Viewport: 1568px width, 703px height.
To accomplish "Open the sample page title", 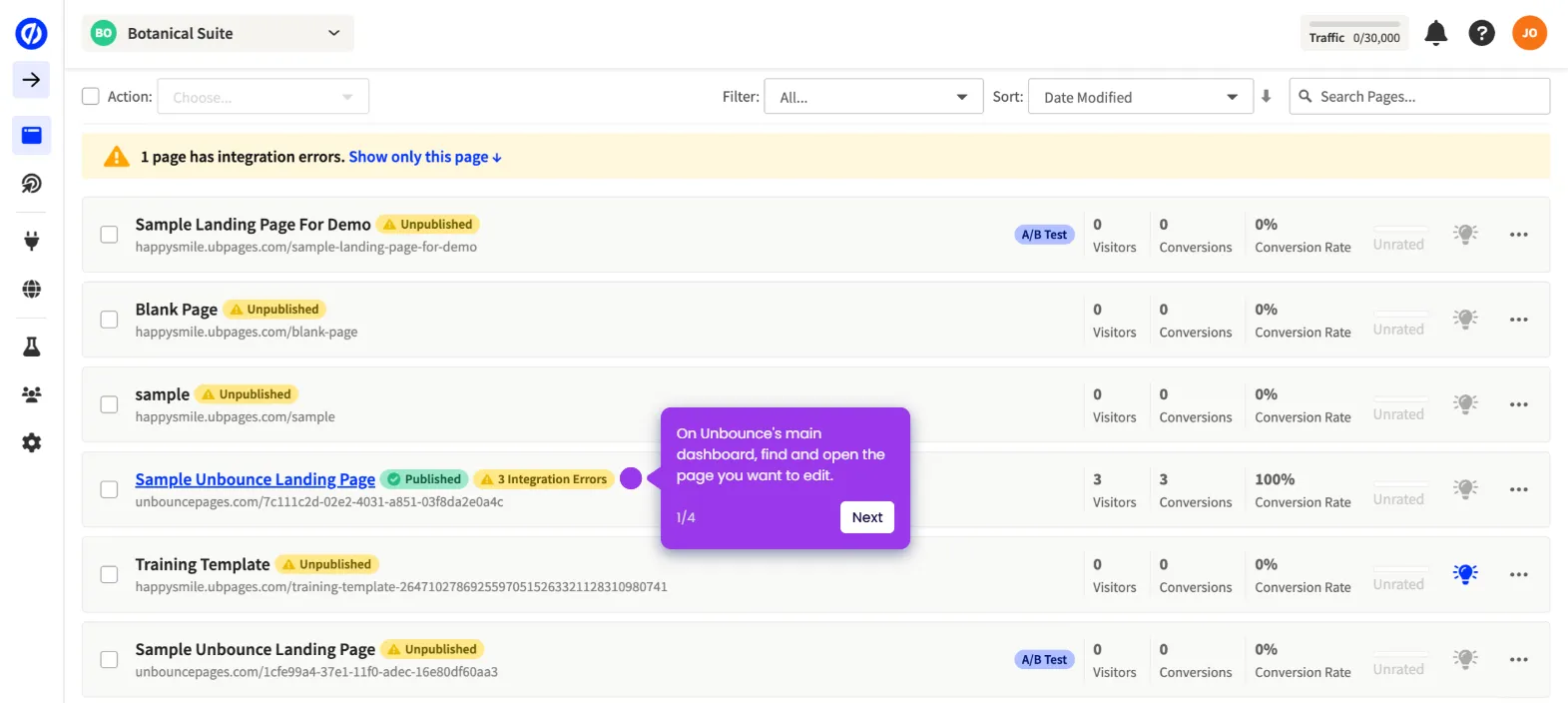I will [163, 394].
